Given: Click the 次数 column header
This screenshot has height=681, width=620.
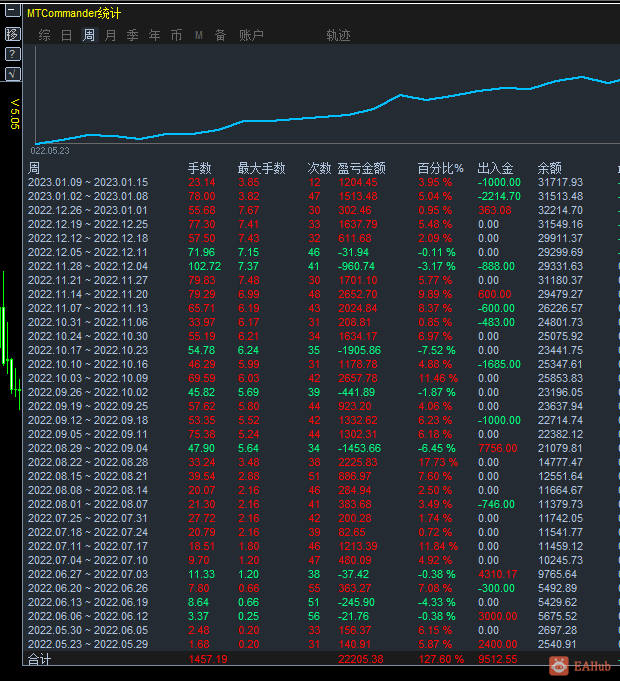Looking at the screenshot, I should click(319, 168).
